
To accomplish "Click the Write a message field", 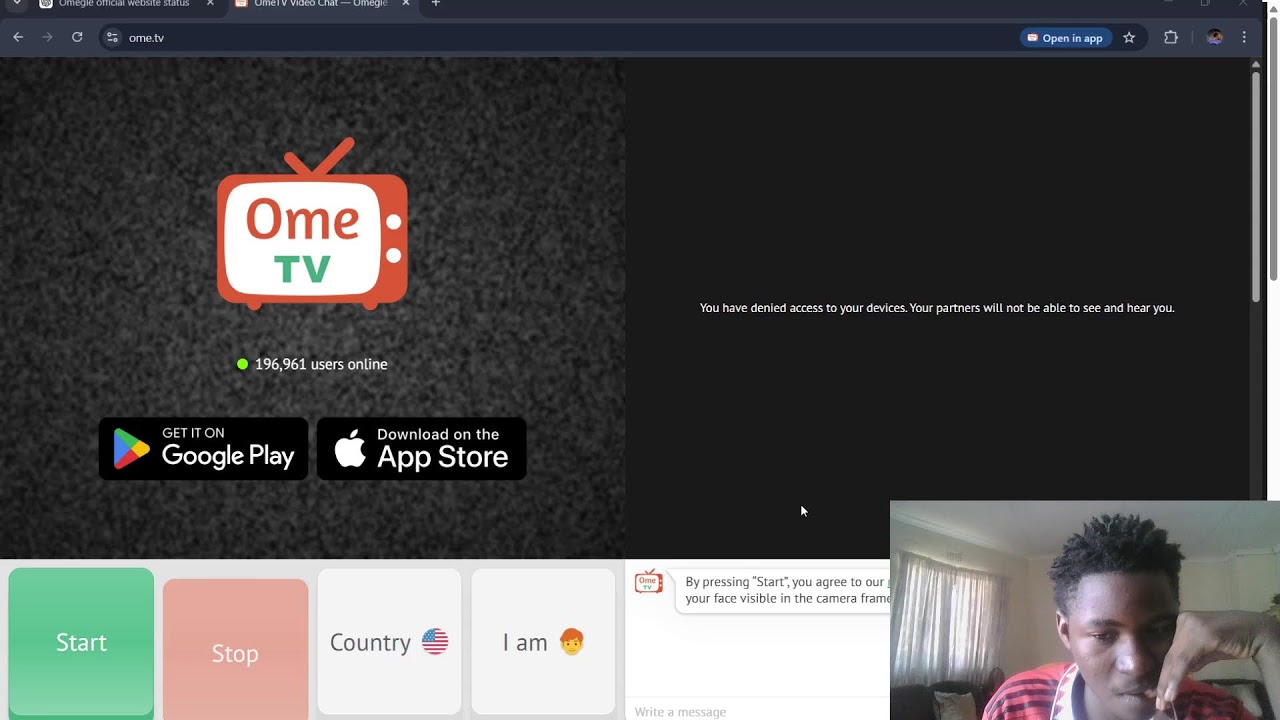I will click(x=758, y=711).
